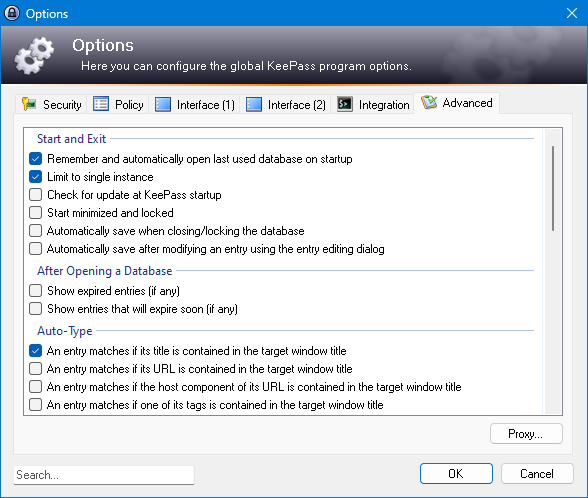Enable Automatically save when closing/locking the database
This screenshot has height=498, width=588.
coord(36,231)
